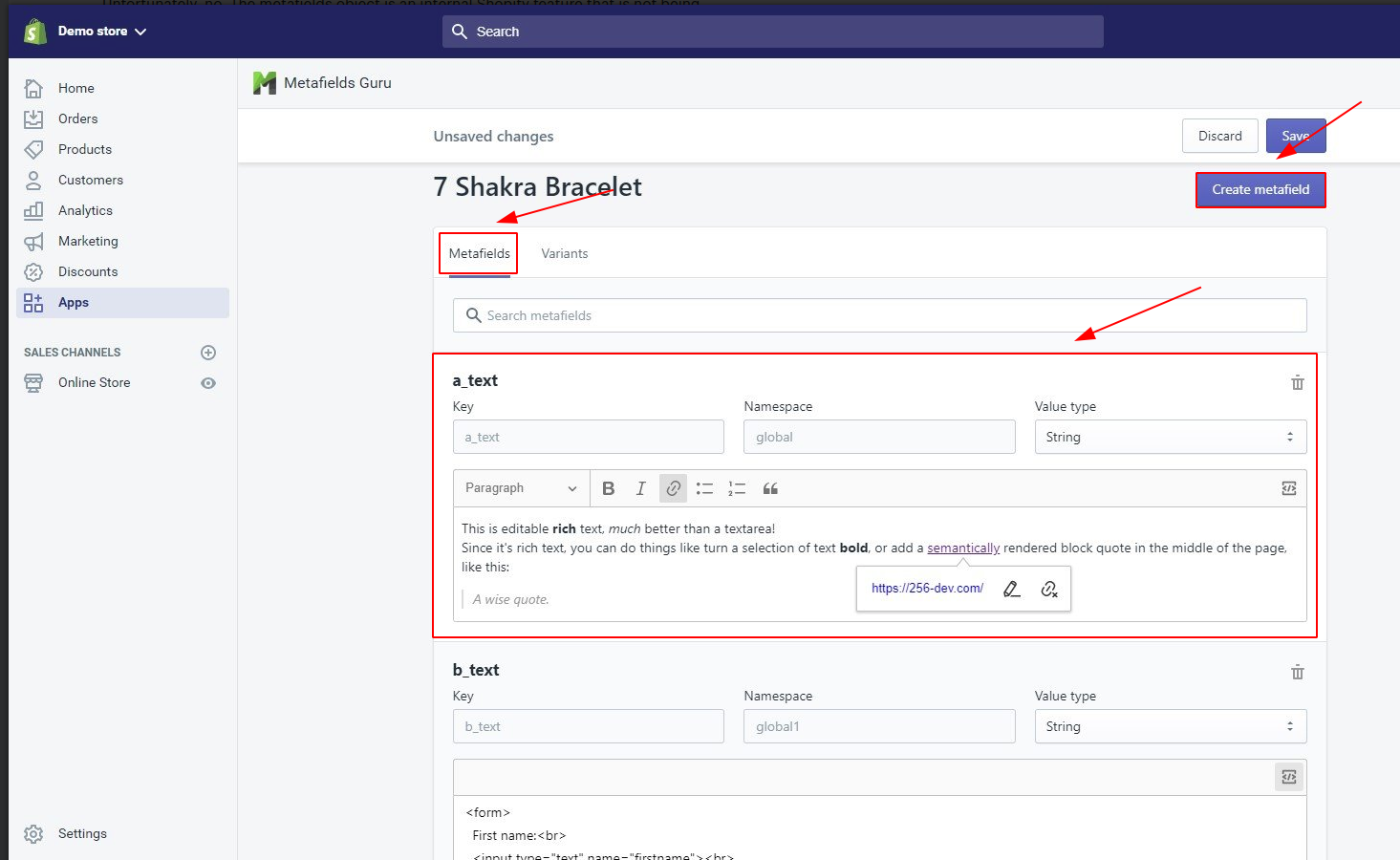The height and width of the screenshot is (860, 1400).
Task: Open the Demo store switcher dropdown
Action: [x=102, y=32]
